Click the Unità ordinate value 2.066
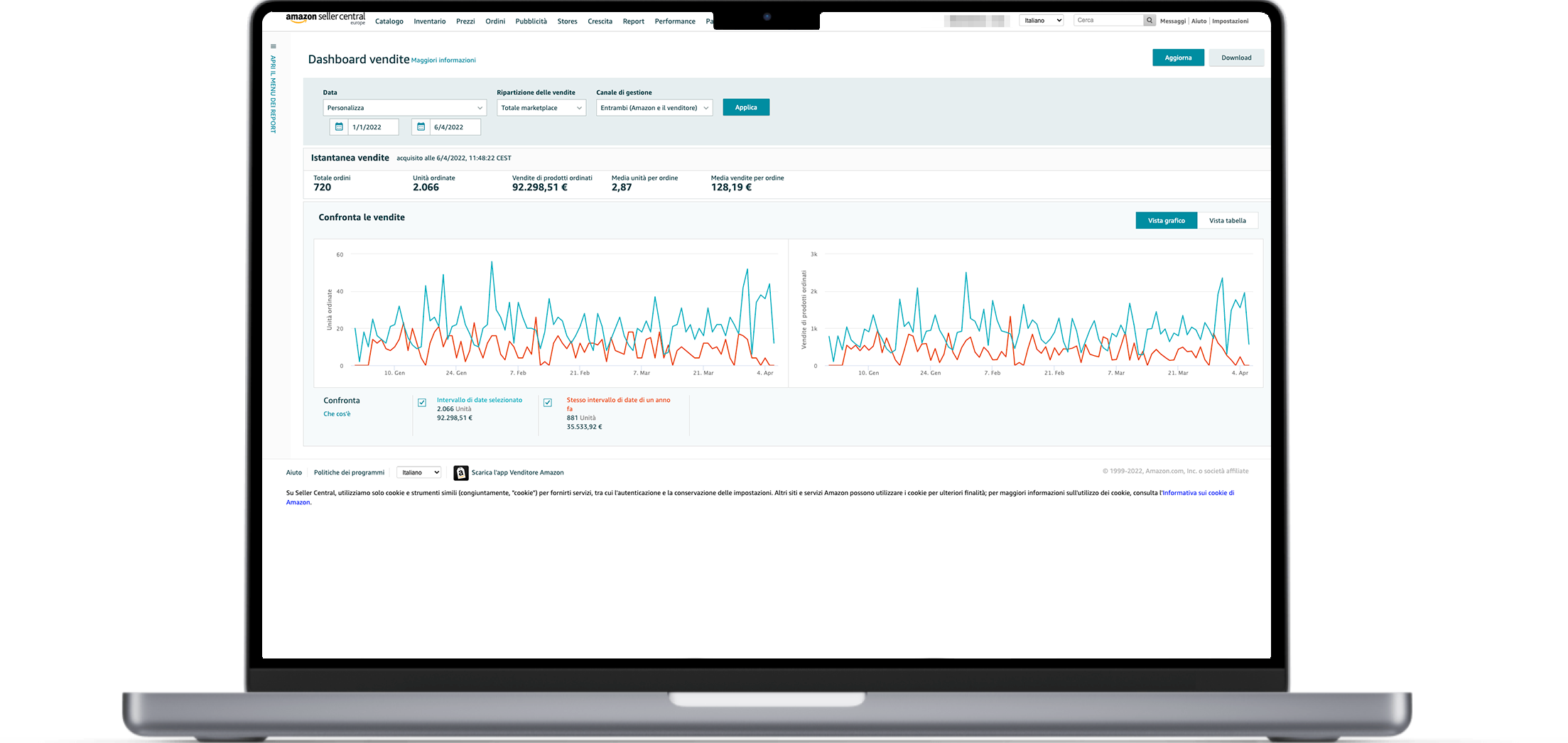Image resolution: width=1568 pixels, height=743 pixels. tap(426, 188)
